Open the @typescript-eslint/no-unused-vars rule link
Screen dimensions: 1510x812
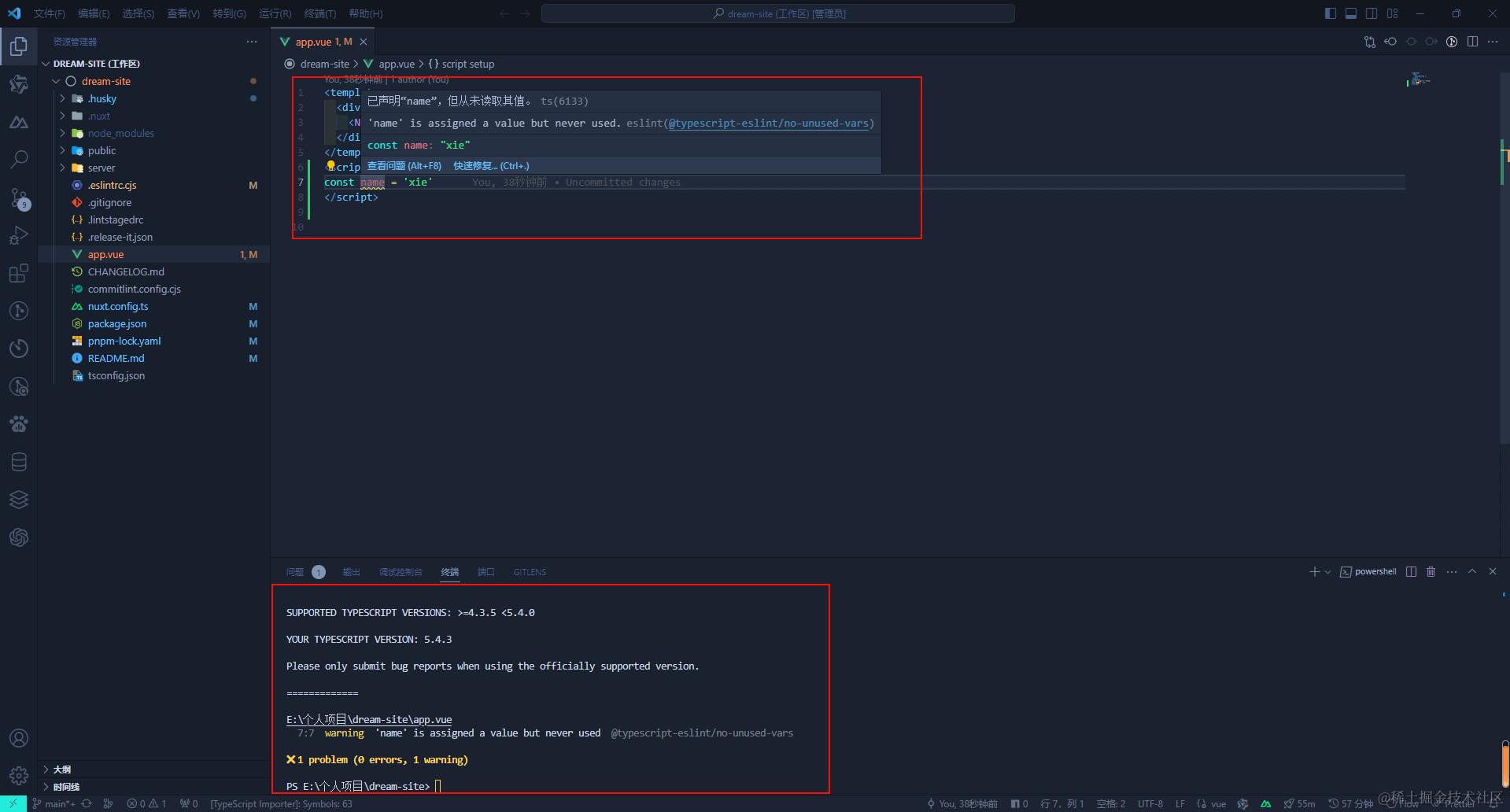tap(768, 123)
